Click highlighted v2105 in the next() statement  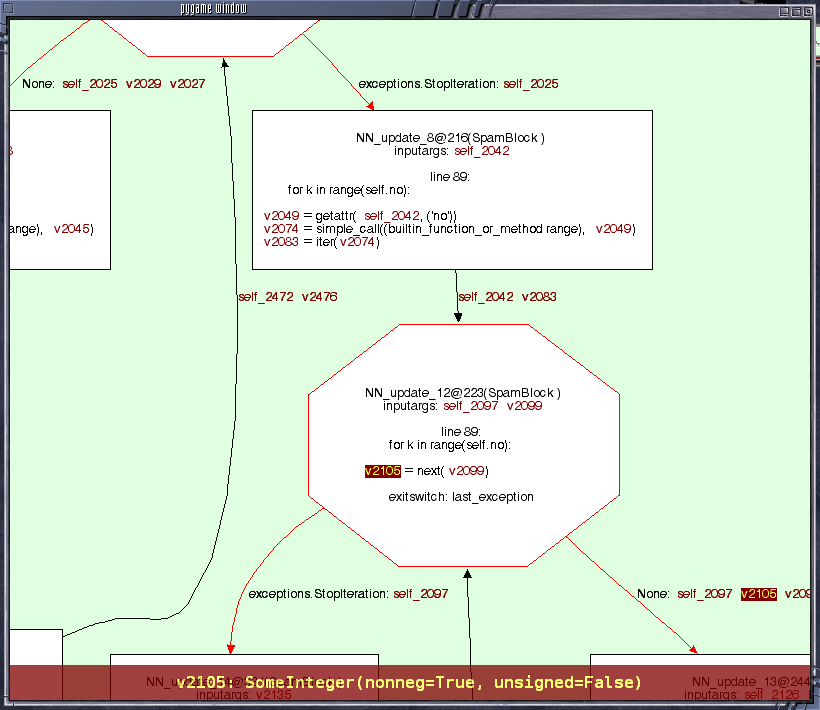click(383, 471)
